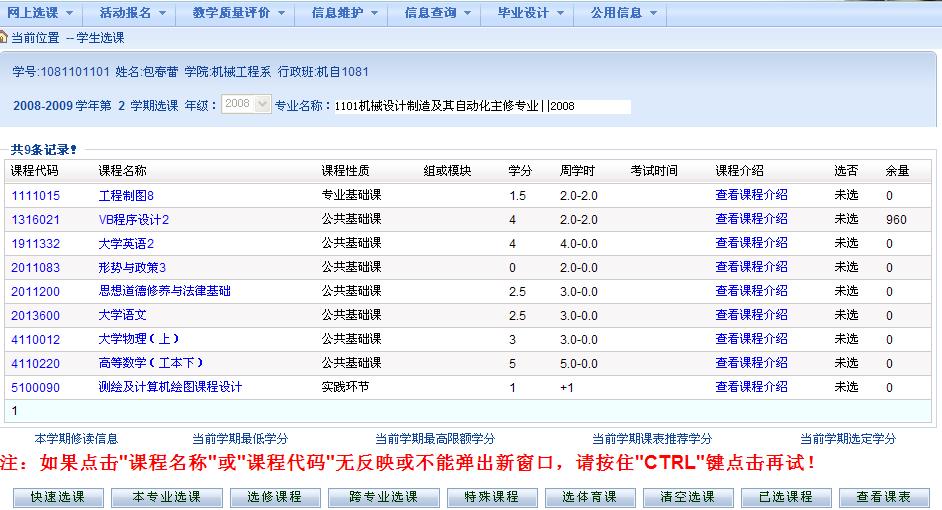Open the 活动报名 menu
942x510 pixels.
[x=132, y=13]
